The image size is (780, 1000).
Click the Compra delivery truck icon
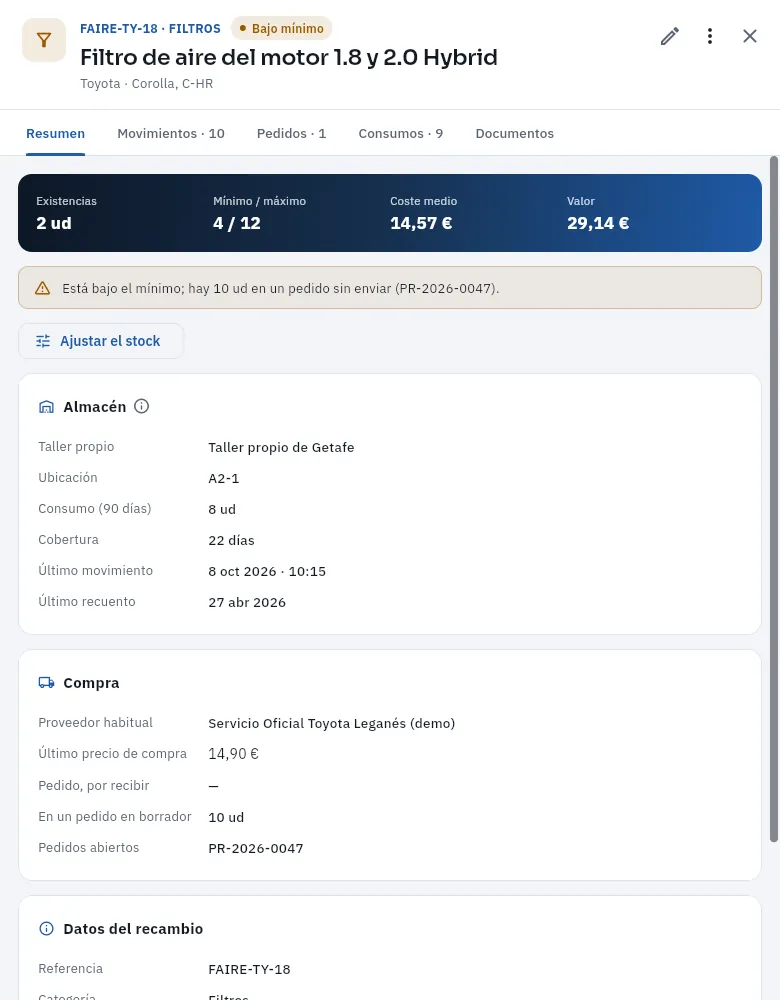[x=47, y=682]
